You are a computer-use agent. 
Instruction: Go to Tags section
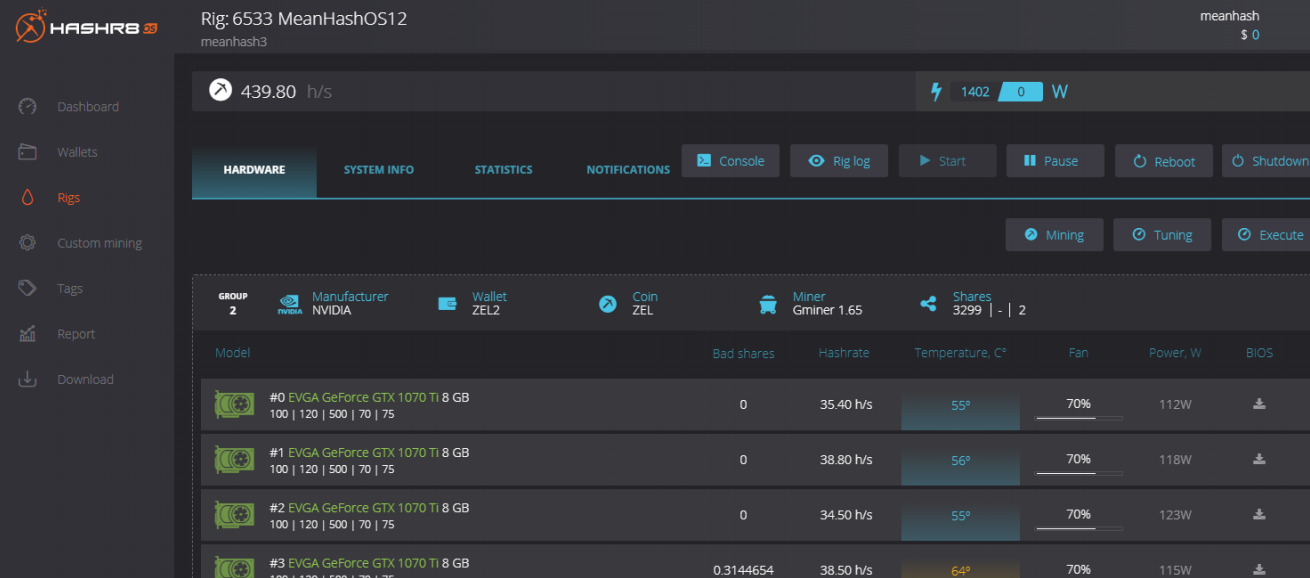[x=70, y=289]
